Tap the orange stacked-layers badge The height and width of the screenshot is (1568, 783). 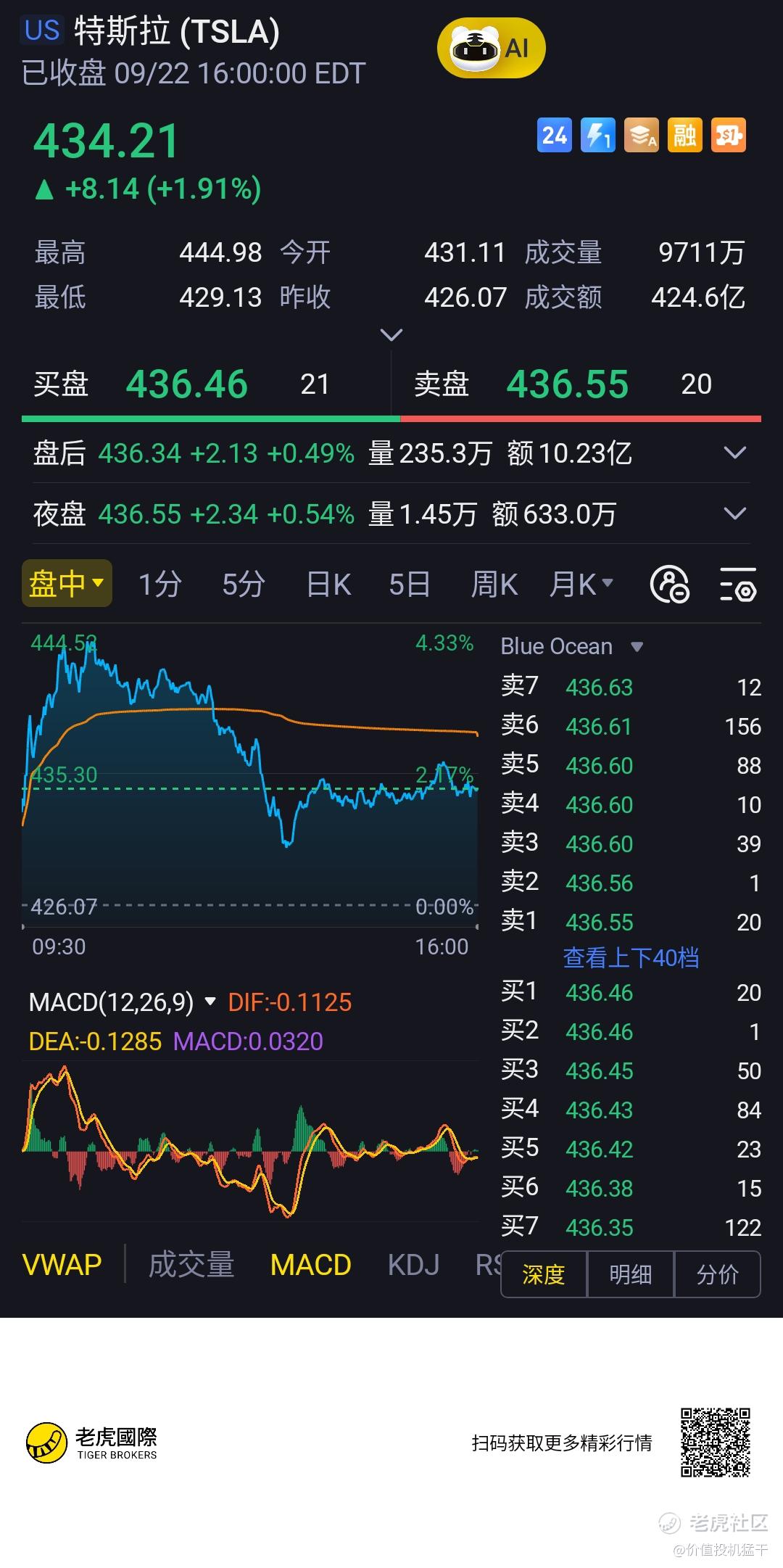641,135
